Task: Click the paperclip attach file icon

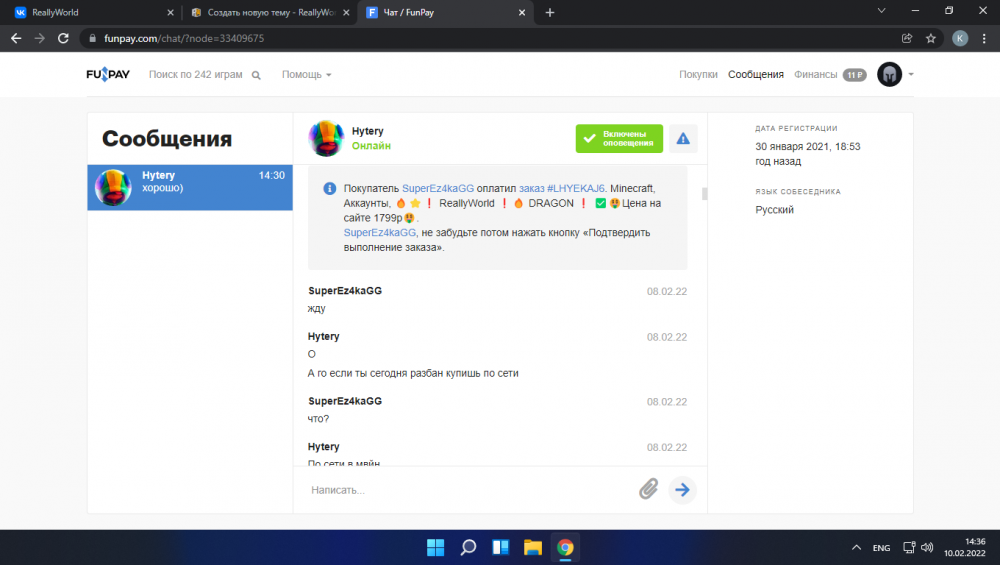Action: coord(649,489)
